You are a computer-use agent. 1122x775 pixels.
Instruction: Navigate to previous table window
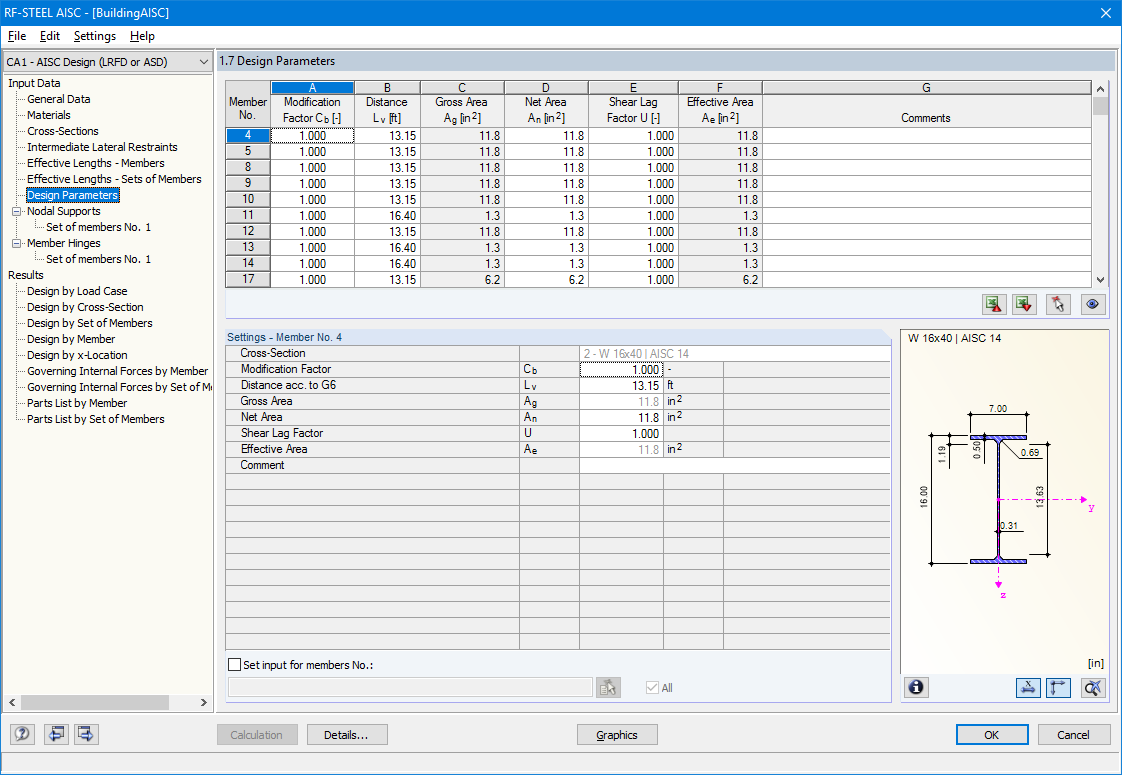click(x=56, y=734)
